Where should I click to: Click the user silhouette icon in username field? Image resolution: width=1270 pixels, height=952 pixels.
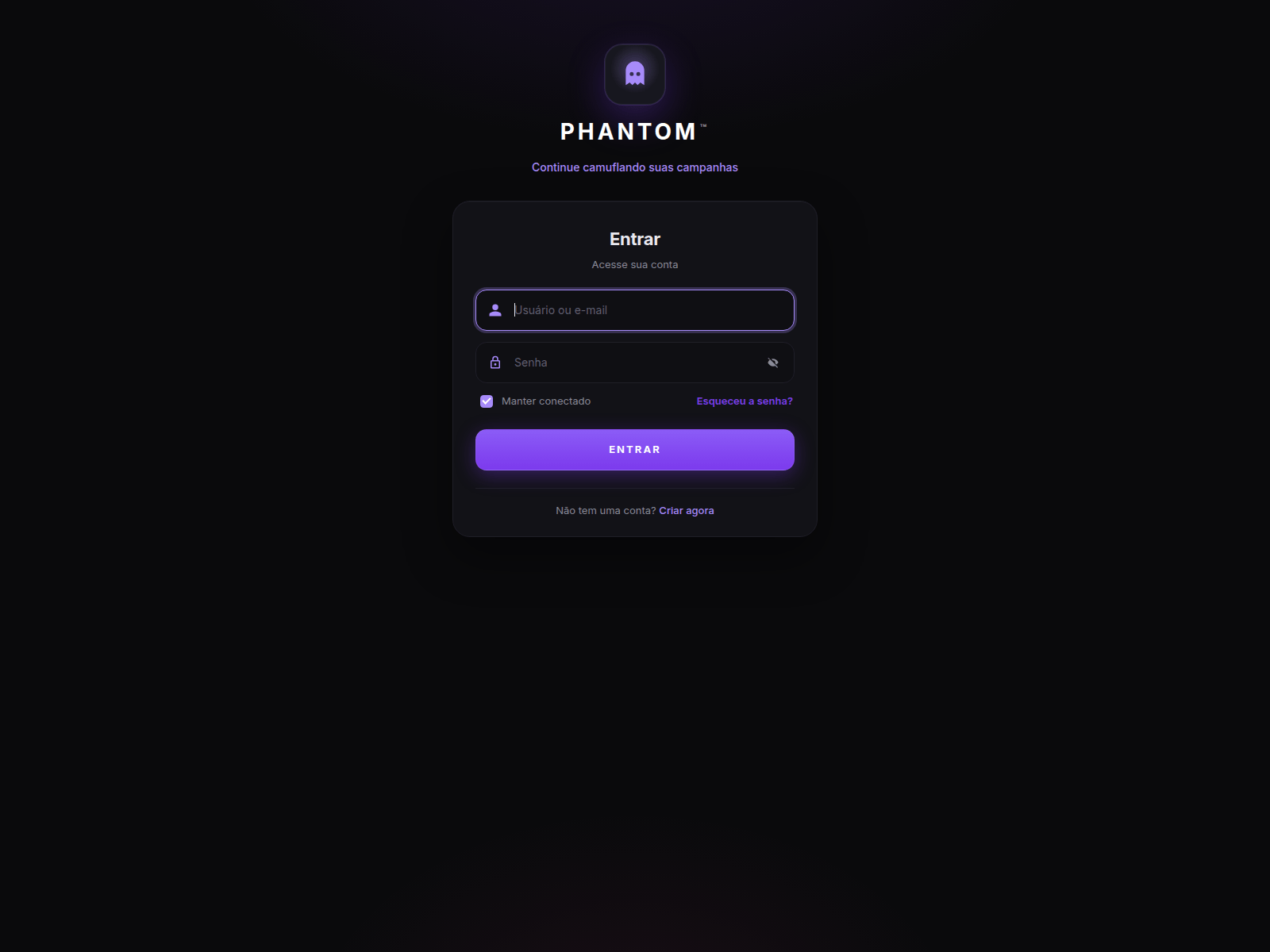(x=495, y=310)
